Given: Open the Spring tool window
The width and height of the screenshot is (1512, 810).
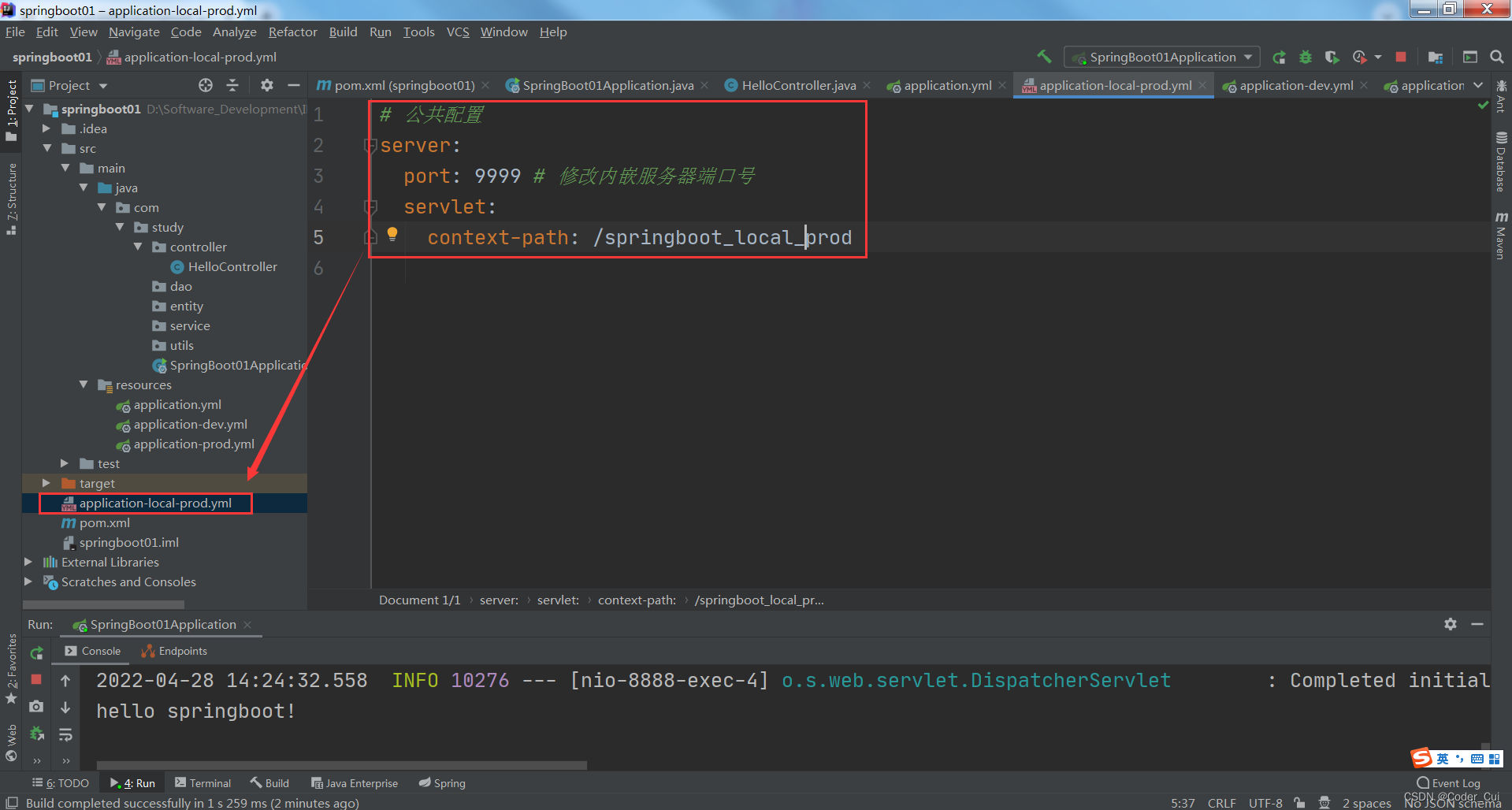Looking at the screenshot, I should click(x=442, y=783).
